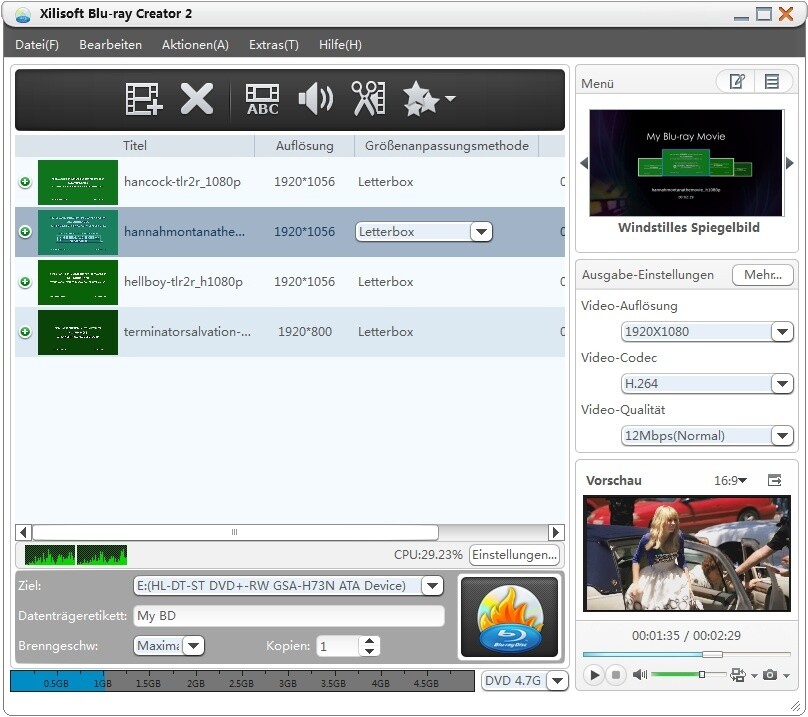Expand the hannahmontanathe row plus icon
808x717 pixels.
(25, 232)
